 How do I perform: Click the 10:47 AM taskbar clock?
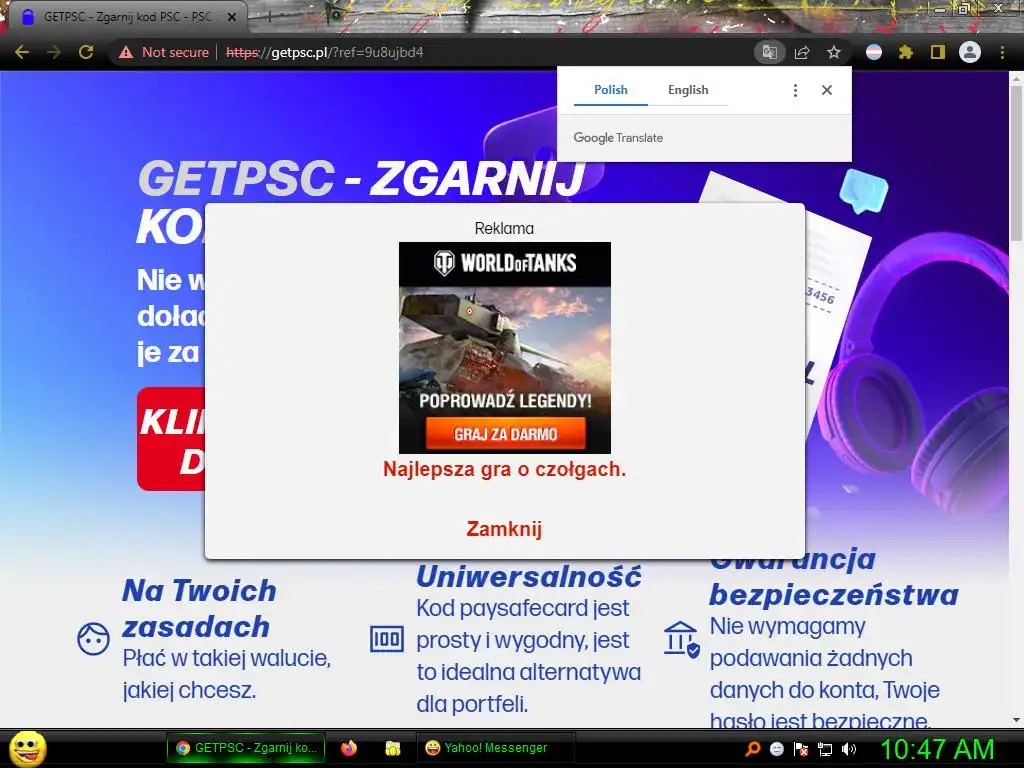pyautogui.click(x=938, y=749)
